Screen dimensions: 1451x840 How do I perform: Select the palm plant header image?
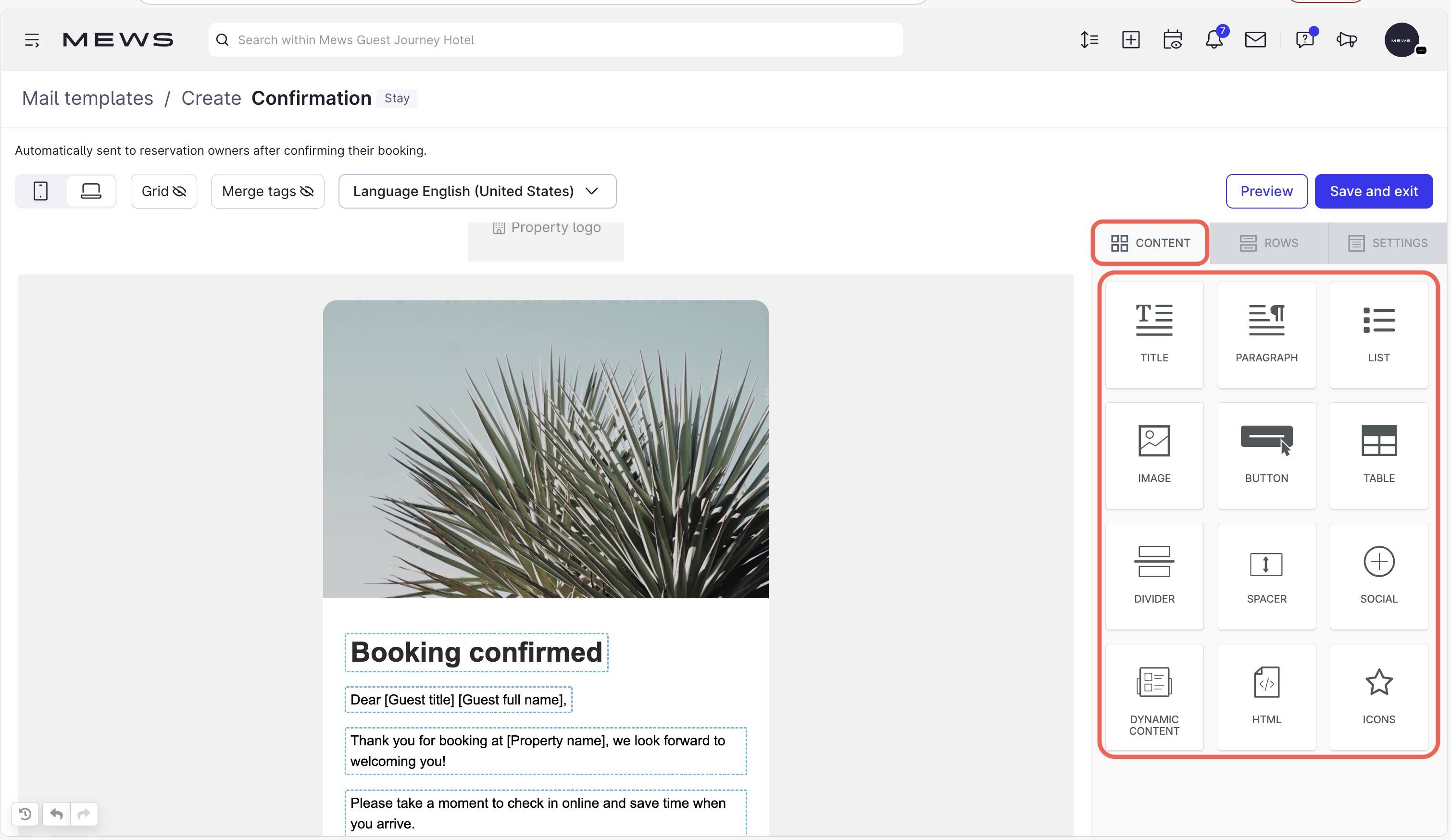tap(545, 449)
